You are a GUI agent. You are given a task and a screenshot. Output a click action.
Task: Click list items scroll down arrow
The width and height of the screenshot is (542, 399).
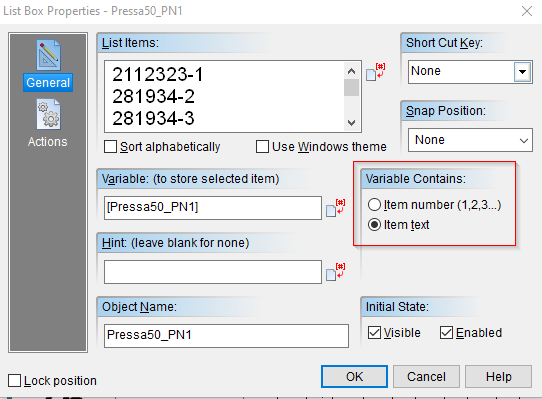352,123
